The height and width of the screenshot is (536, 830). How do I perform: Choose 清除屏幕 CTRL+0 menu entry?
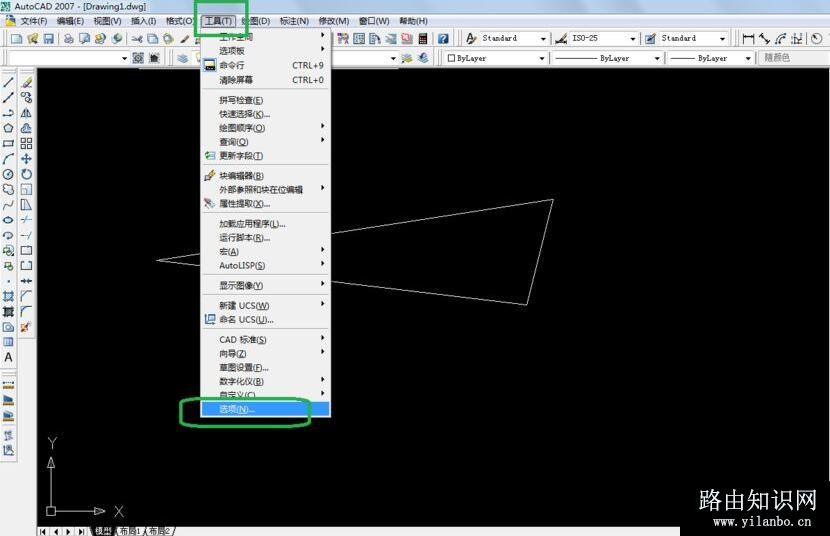266,80
